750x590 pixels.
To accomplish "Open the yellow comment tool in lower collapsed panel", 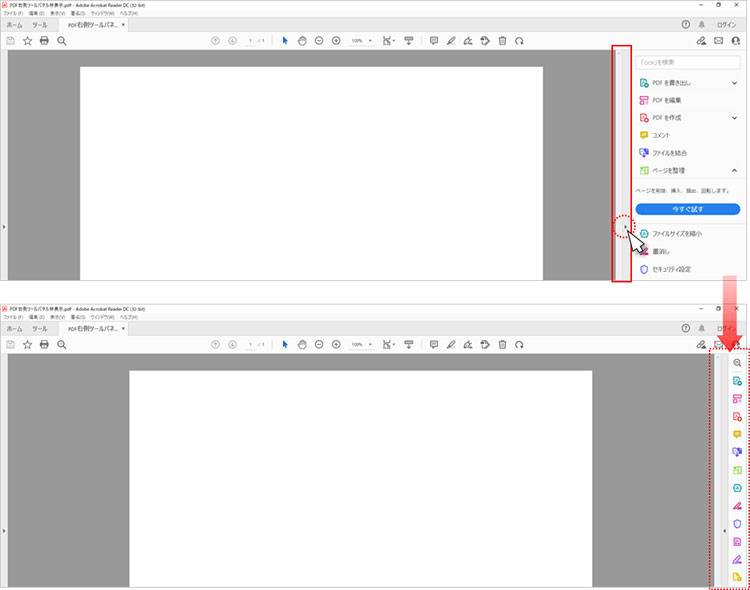I will [737, 434].
